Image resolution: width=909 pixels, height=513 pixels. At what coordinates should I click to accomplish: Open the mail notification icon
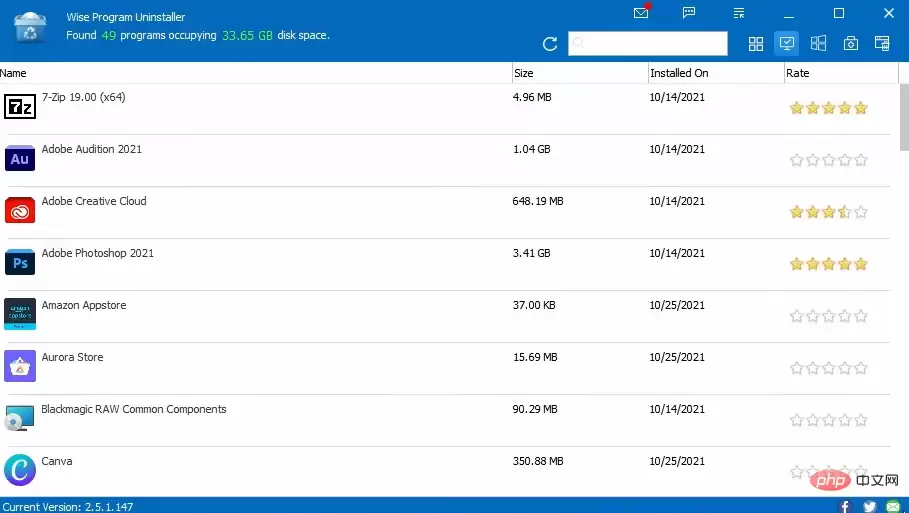(x=641, y=12)
